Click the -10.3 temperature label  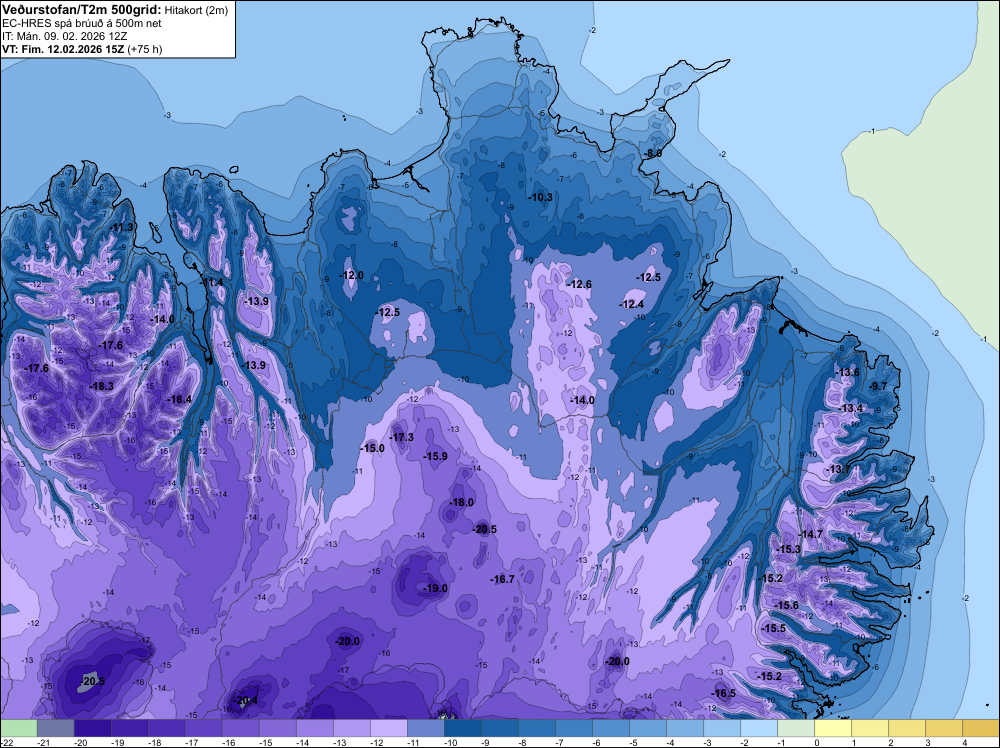541,198
